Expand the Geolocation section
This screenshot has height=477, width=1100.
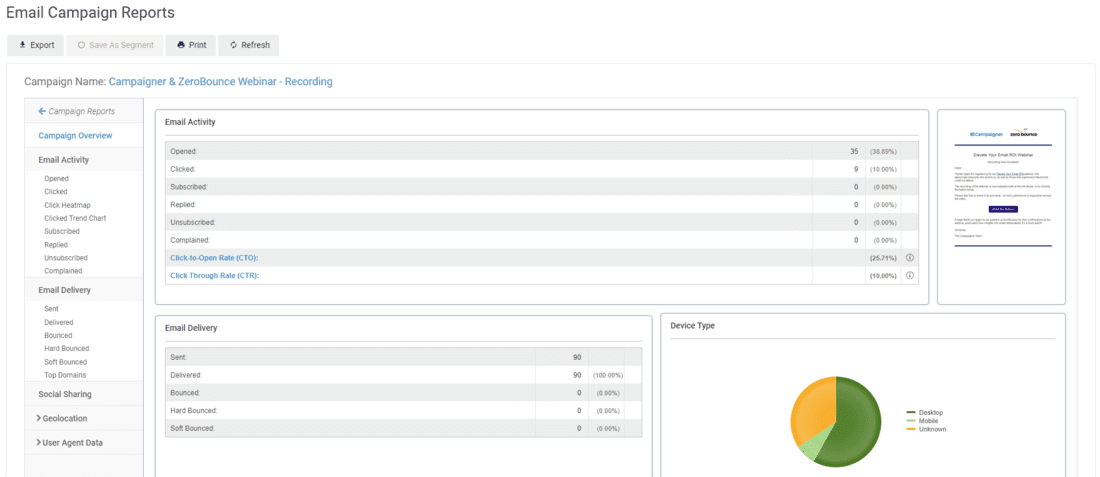tap(38, 418)
